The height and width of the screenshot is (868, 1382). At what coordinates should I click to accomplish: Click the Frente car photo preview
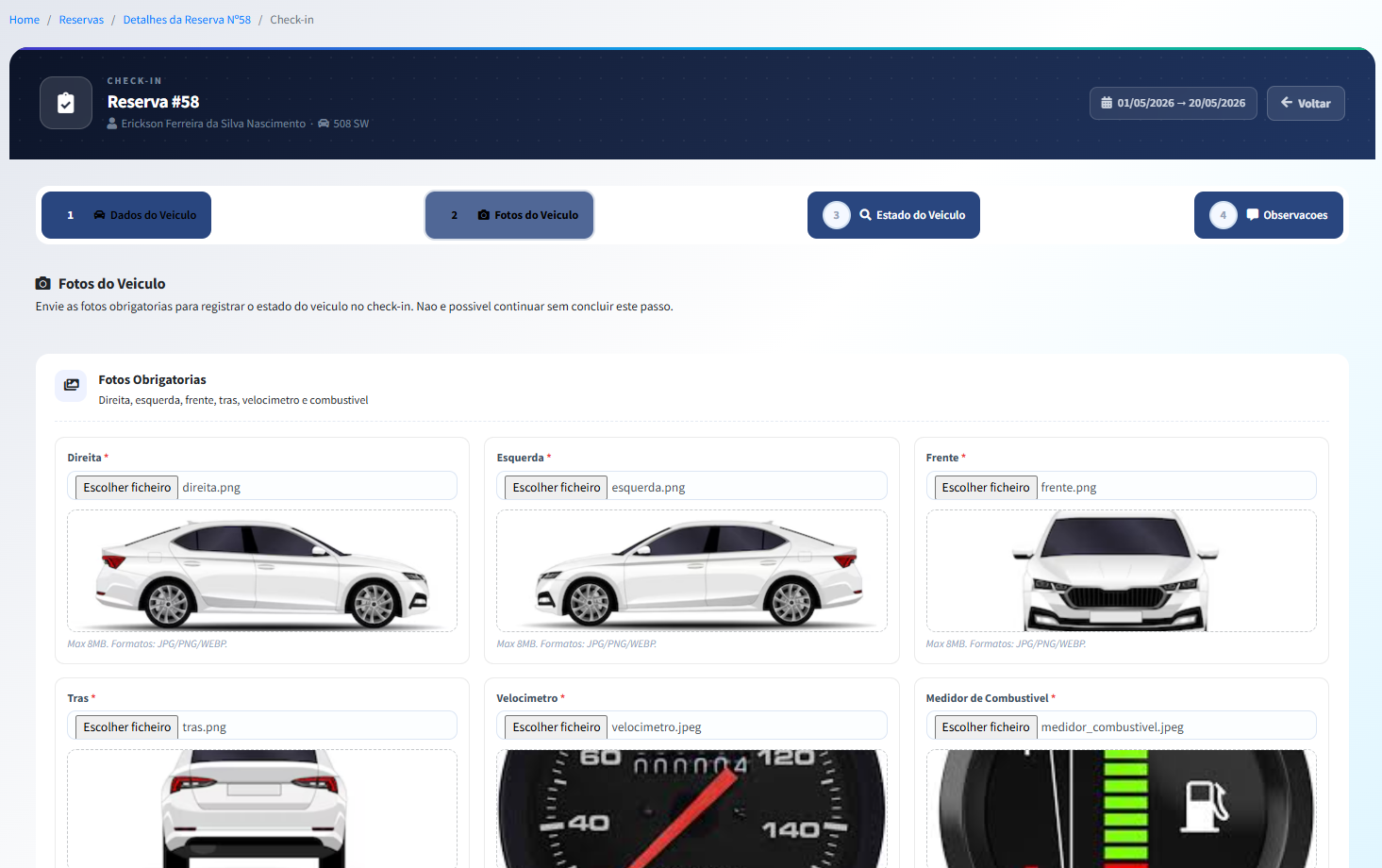pyautogui.click(x=1120, y=571)
